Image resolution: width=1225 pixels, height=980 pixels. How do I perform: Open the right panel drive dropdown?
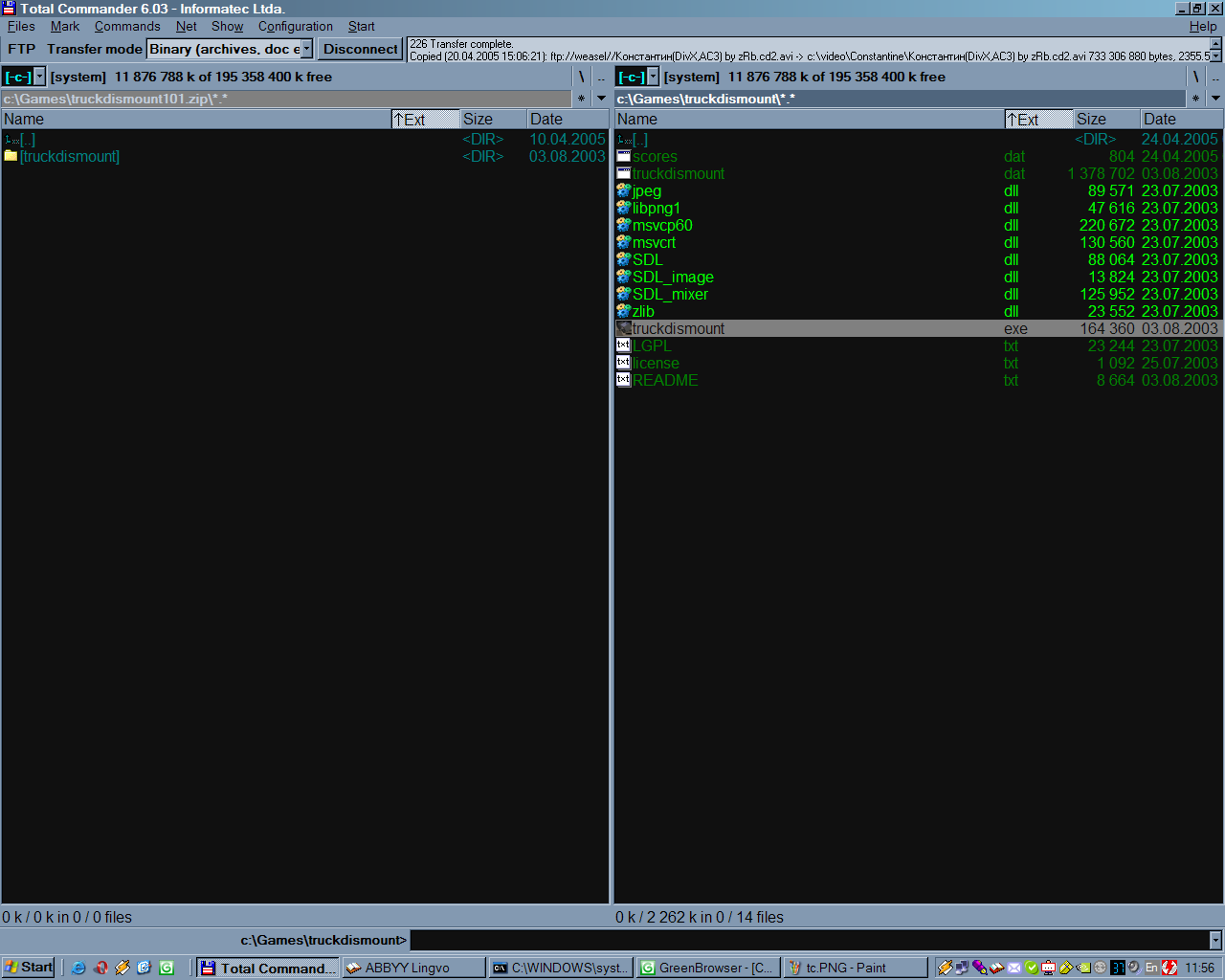654,77
